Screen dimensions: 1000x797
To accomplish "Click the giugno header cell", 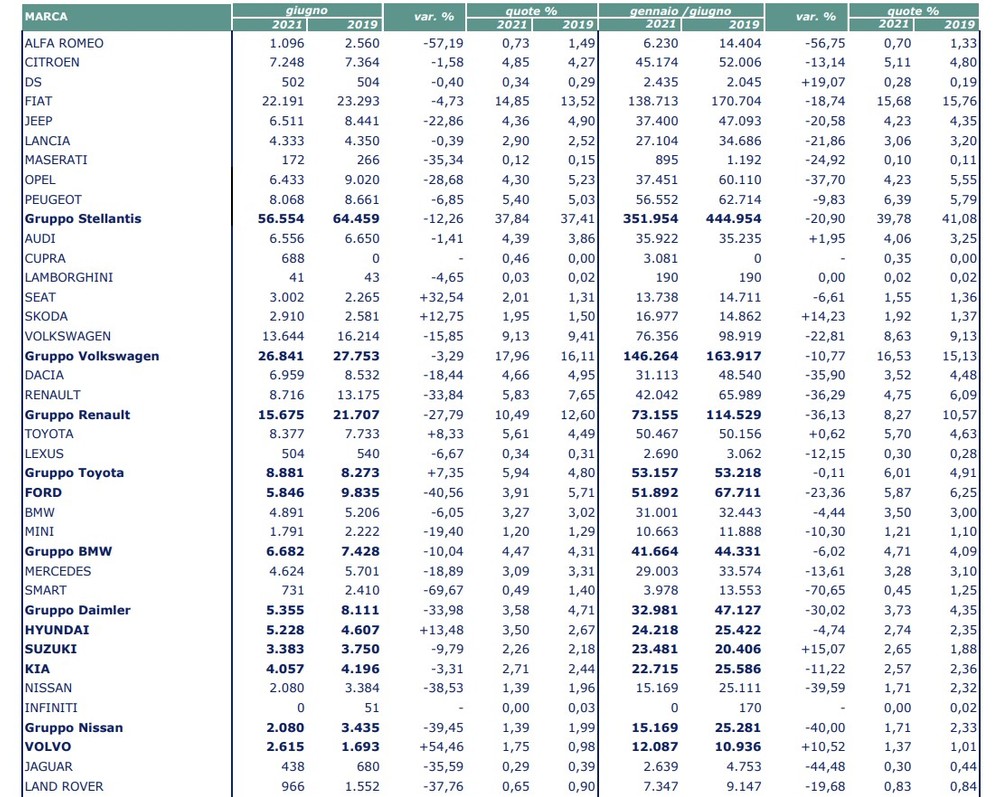I will pyautogui.click(x=307, y=11).
